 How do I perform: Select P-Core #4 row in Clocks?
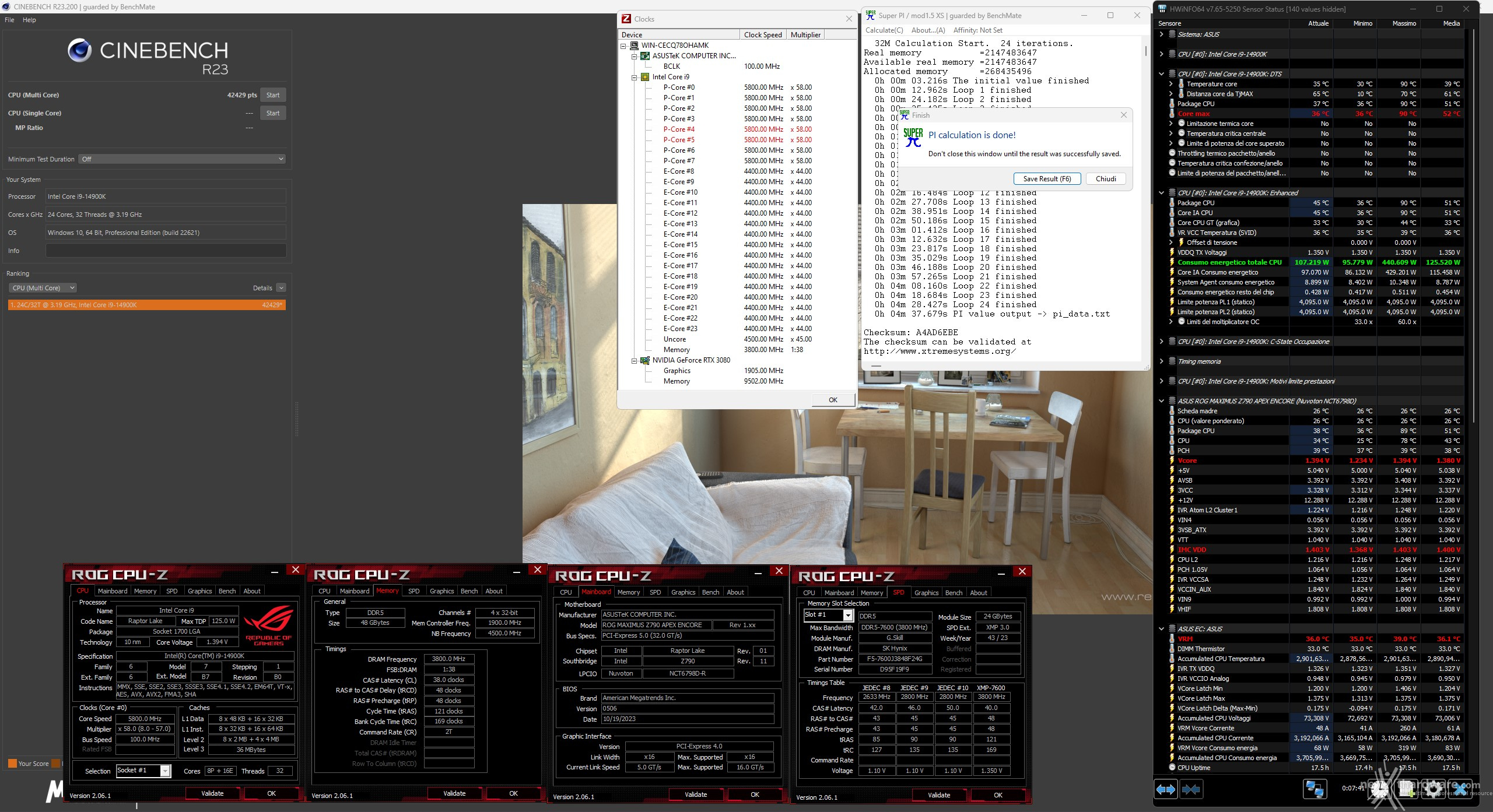pos(737,129)
